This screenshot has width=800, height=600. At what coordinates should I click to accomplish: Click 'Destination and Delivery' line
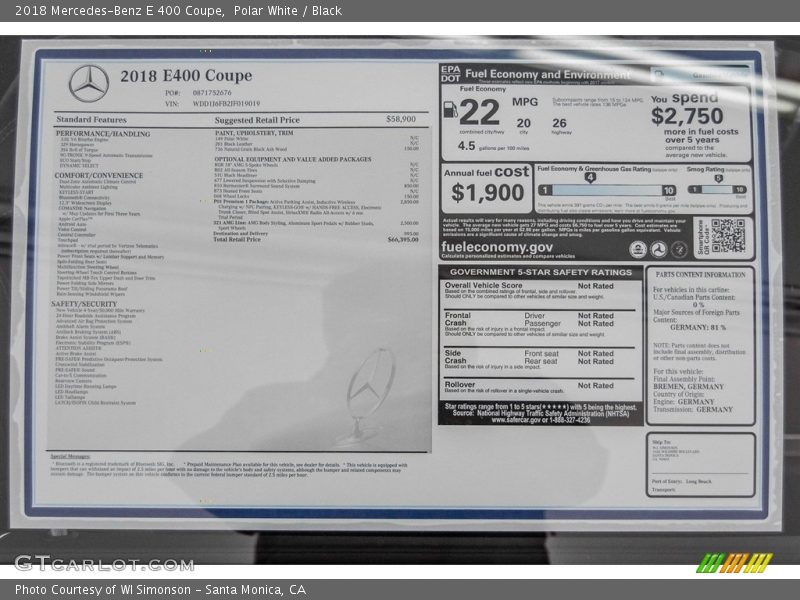pos(316,234)
